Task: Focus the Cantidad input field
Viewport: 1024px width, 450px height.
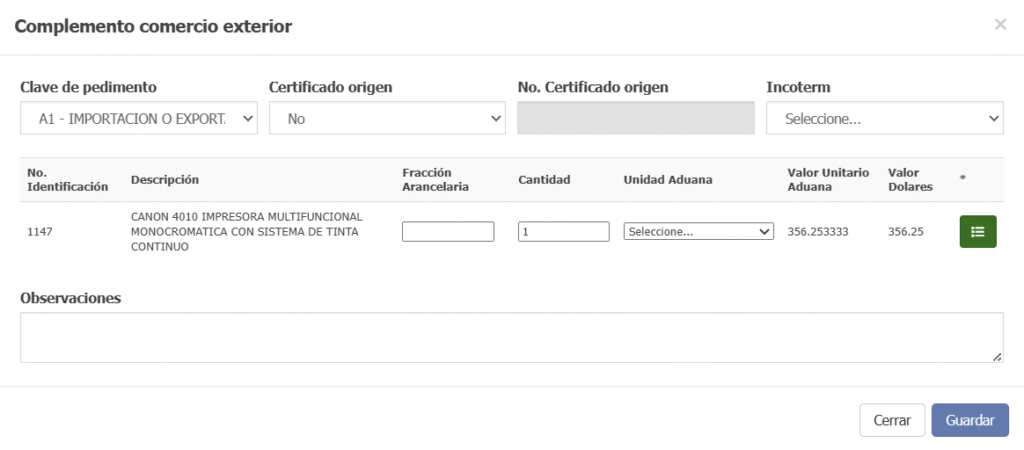Action: click(563, 231)
